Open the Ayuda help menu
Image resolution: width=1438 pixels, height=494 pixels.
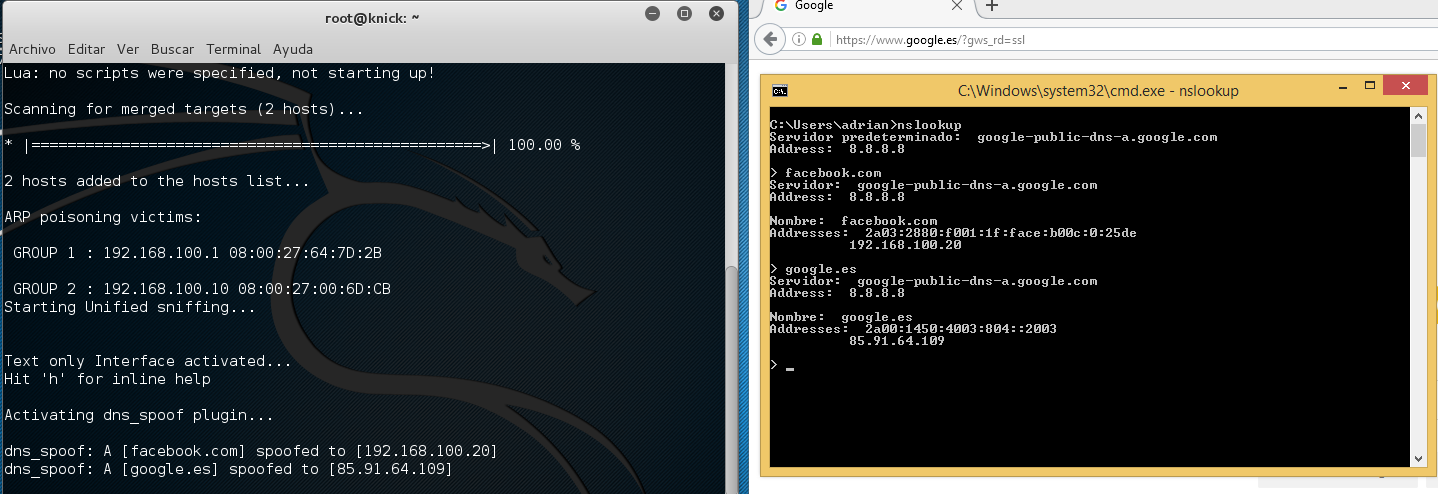point(293,49)
